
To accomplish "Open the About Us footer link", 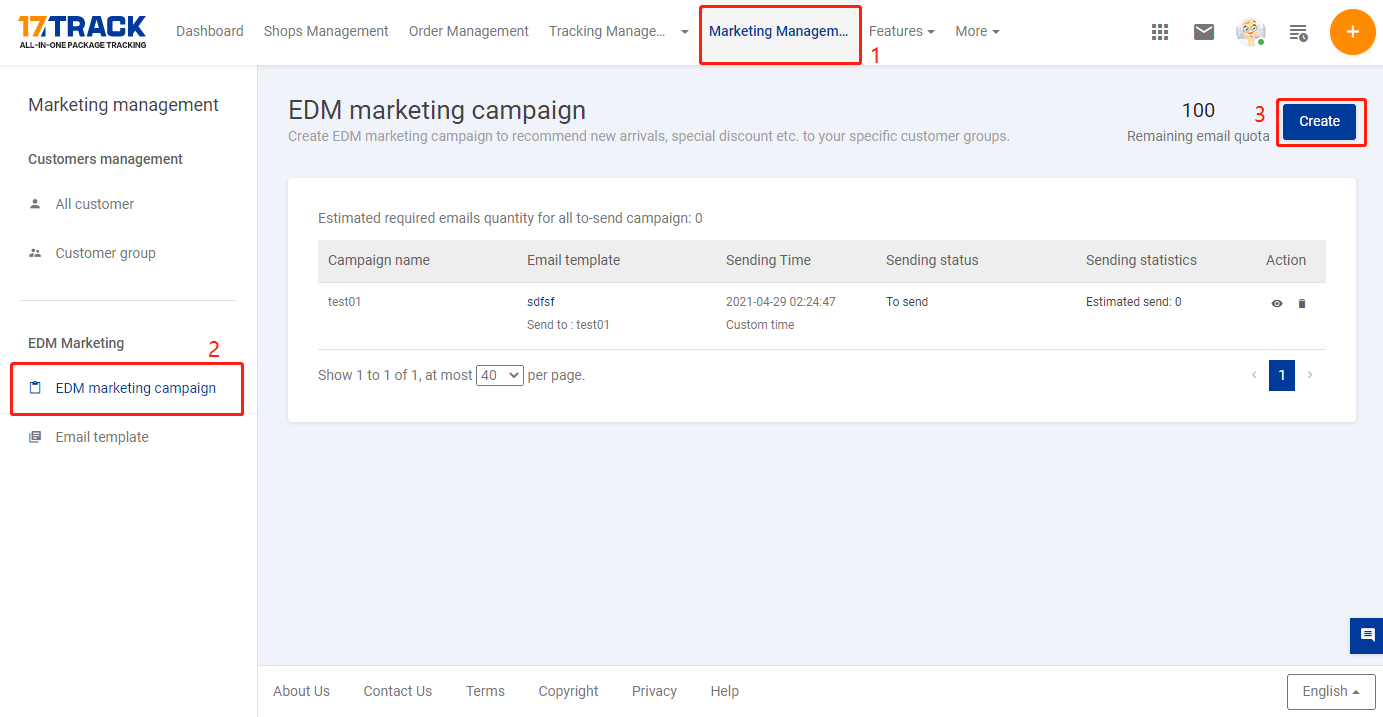I will point(301,691).
